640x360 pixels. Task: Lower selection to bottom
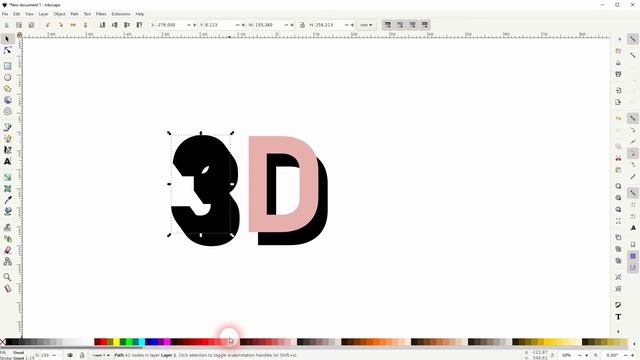(102, 25)
